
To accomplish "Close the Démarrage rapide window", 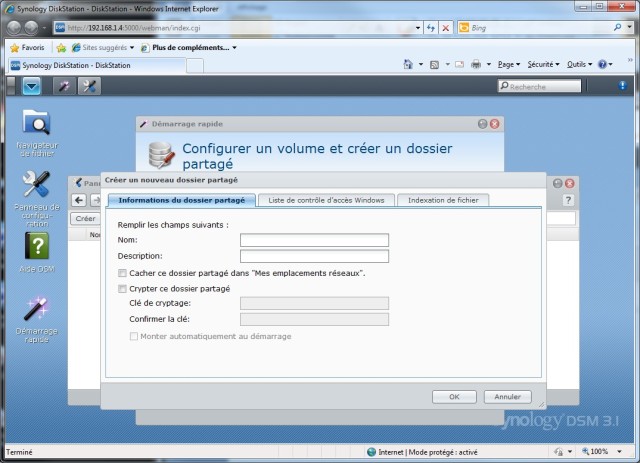I will (x=494, y=124).
